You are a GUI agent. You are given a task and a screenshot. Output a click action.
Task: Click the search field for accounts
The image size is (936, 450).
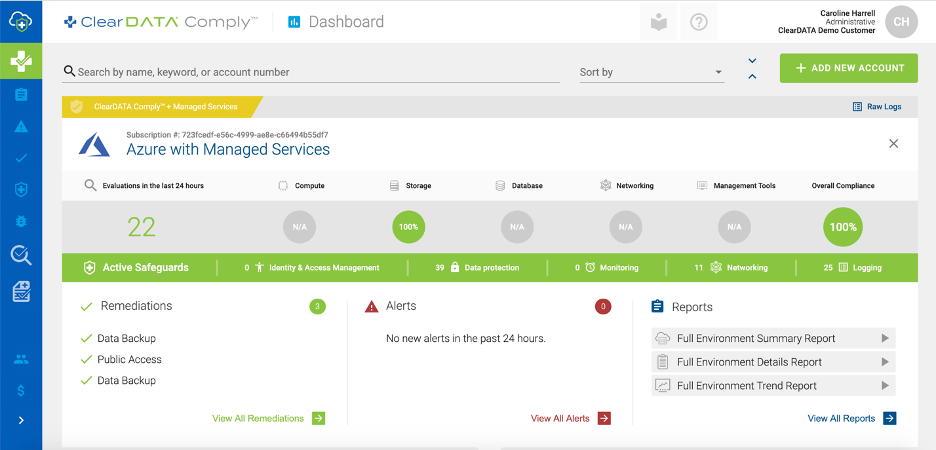pyautogui.click(x=311, y=72)
